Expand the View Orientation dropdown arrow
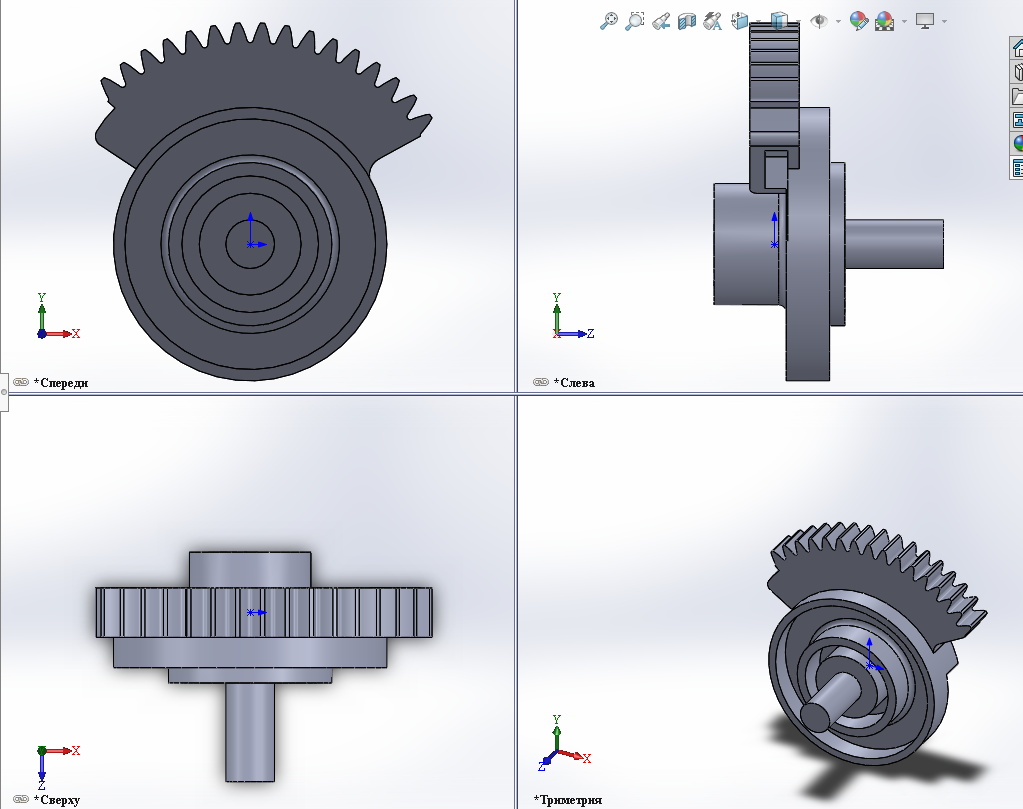This screenshot has height=809, width=1023. coord(759,22)
